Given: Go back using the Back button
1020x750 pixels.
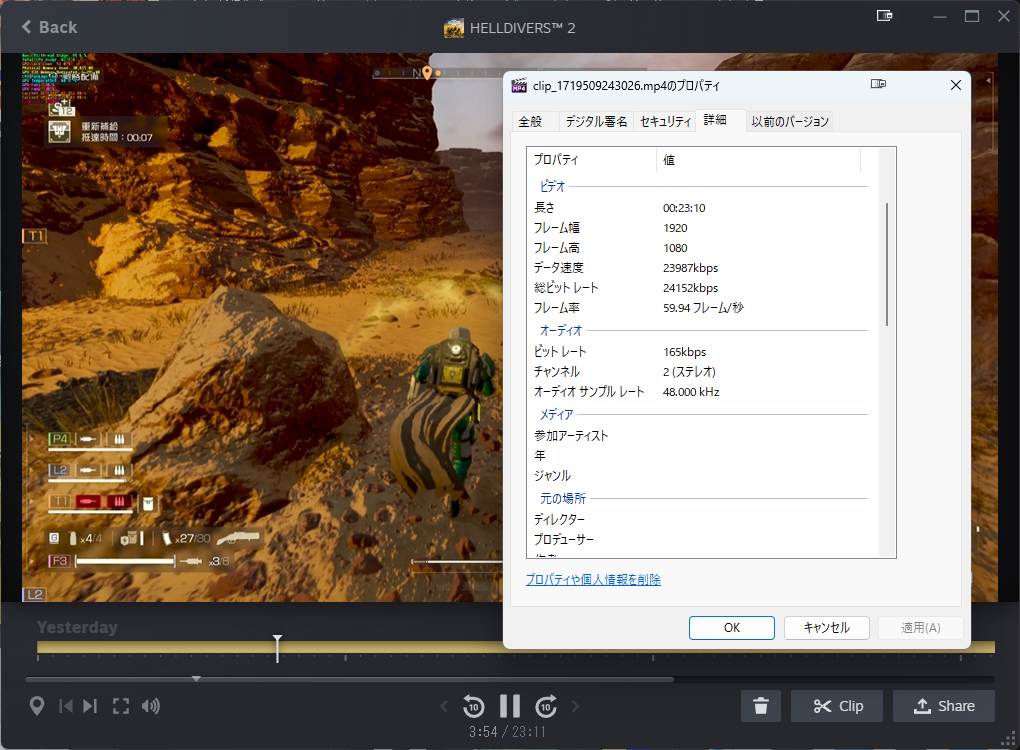Looking at the screenshot, I should click(49, 27).
